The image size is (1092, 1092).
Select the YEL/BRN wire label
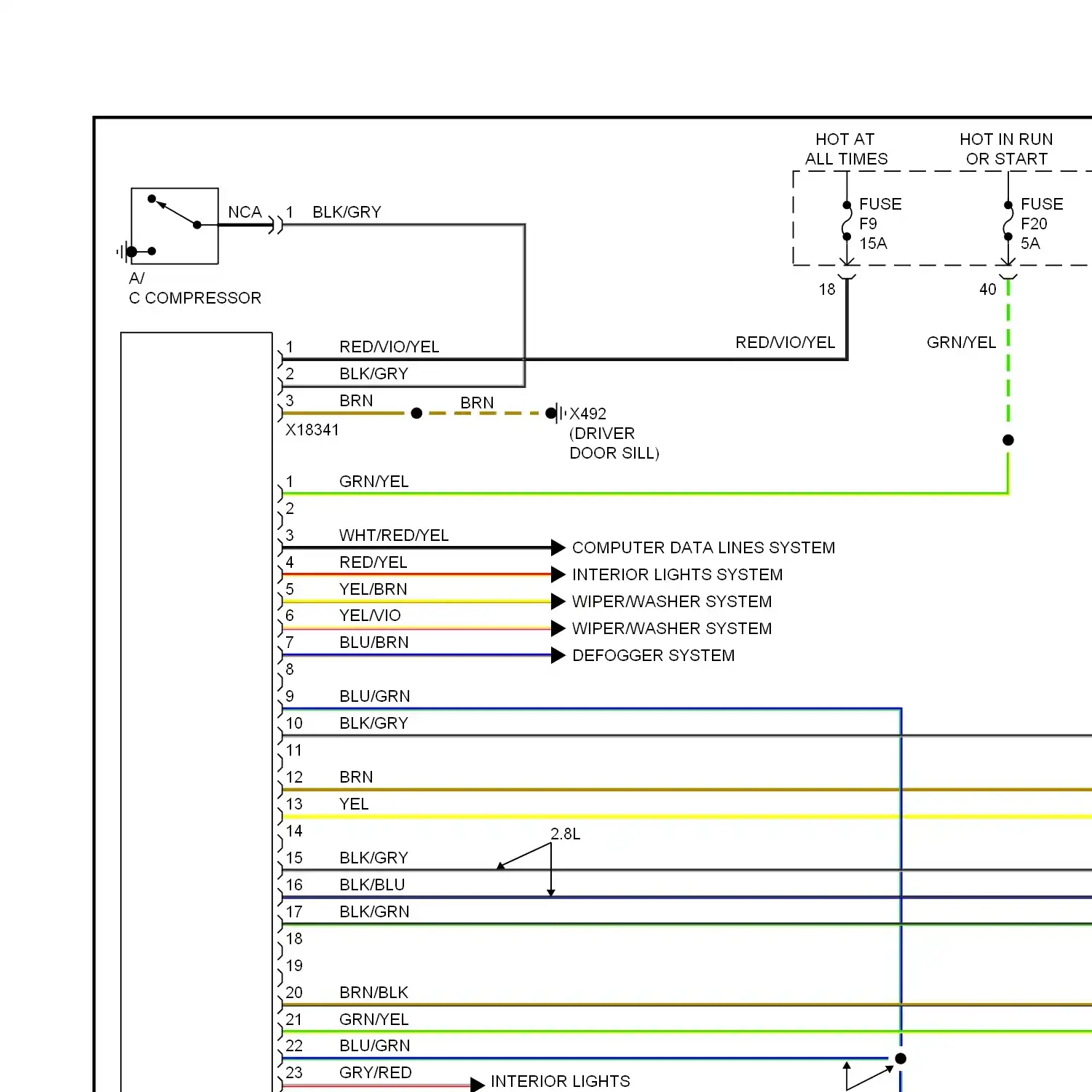(x=373, y=590)
